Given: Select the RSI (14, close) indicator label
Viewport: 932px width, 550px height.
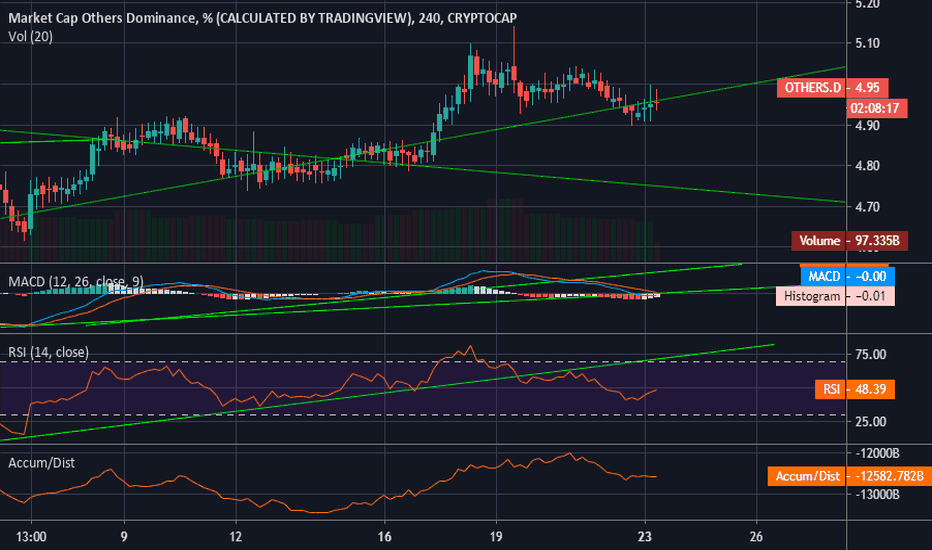Looking at the screenshot, I should pos(48,352).
